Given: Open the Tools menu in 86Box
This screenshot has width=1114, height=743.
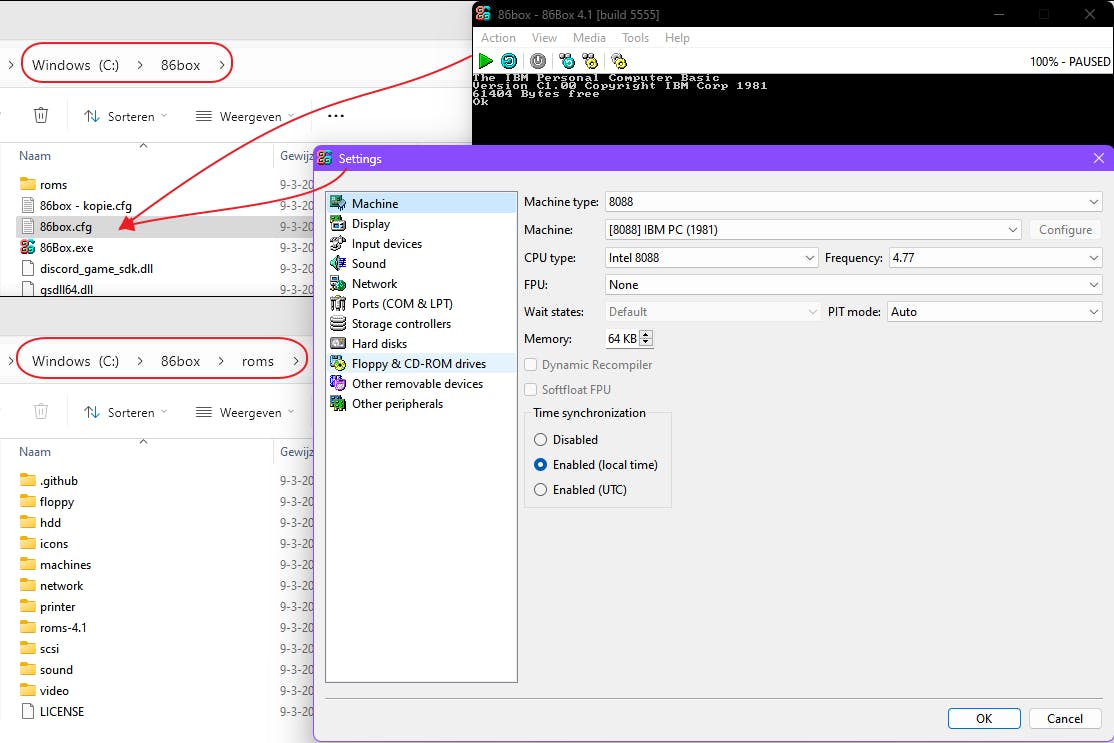Looking at the screenshot, I should pos(635,38).
